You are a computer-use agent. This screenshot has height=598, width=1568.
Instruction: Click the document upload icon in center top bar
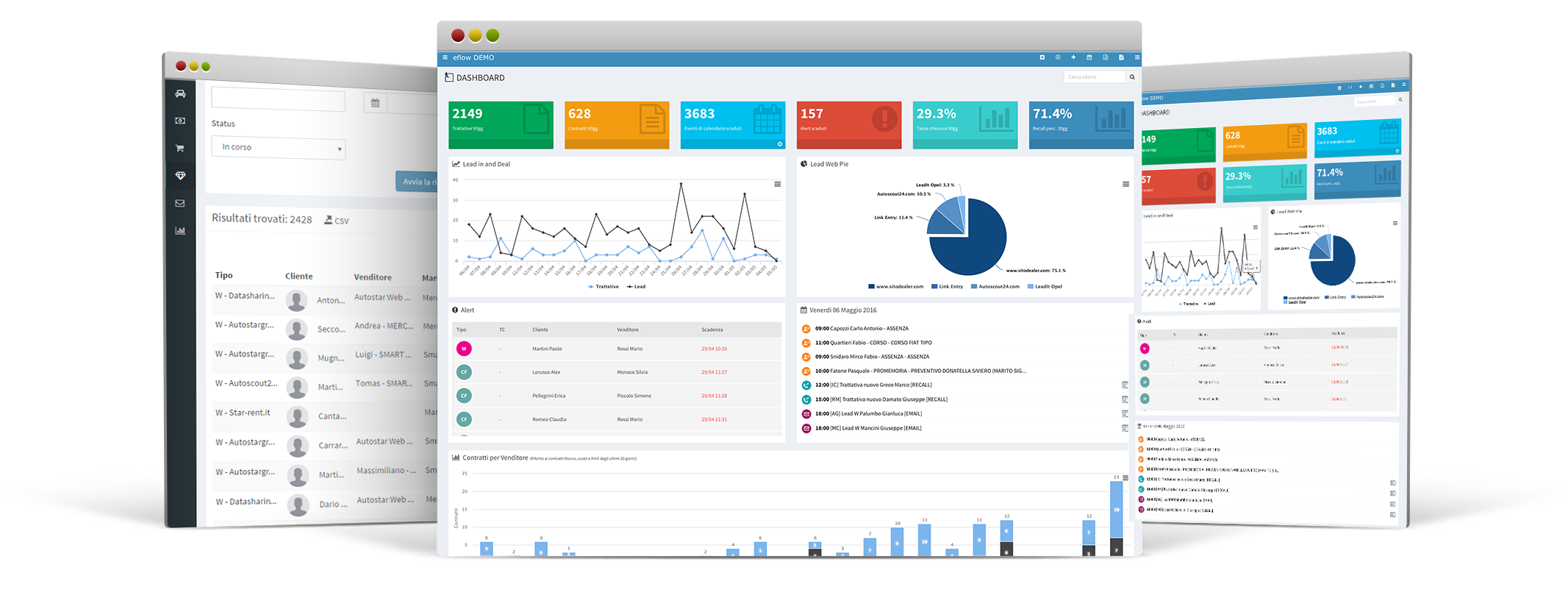coord(1105,57)
